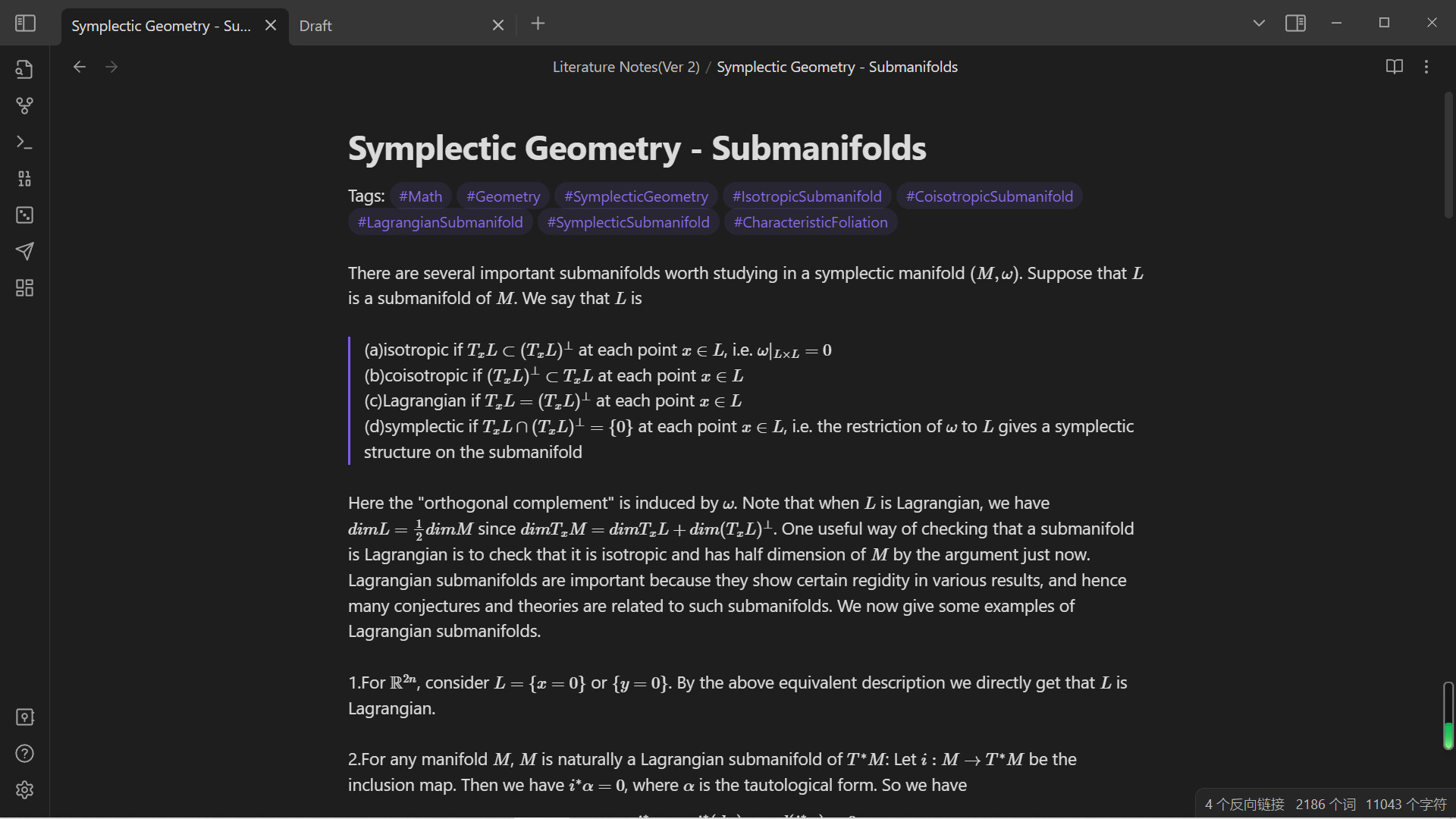The width and height of the screenshot is (1456, 819).
Task: Open the tab list chevron dropdown
Action: (x=1259, y=23)
